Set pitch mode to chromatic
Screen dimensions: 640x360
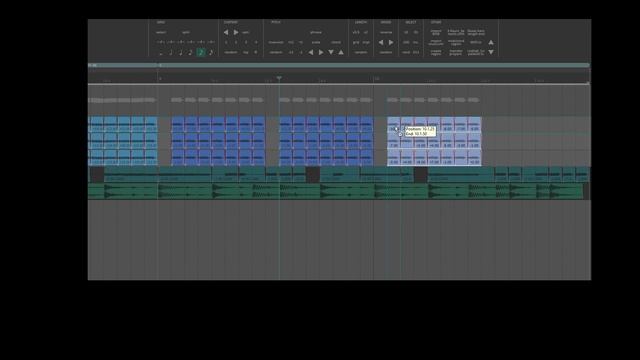pyautogui.click(x=276, y=42)
